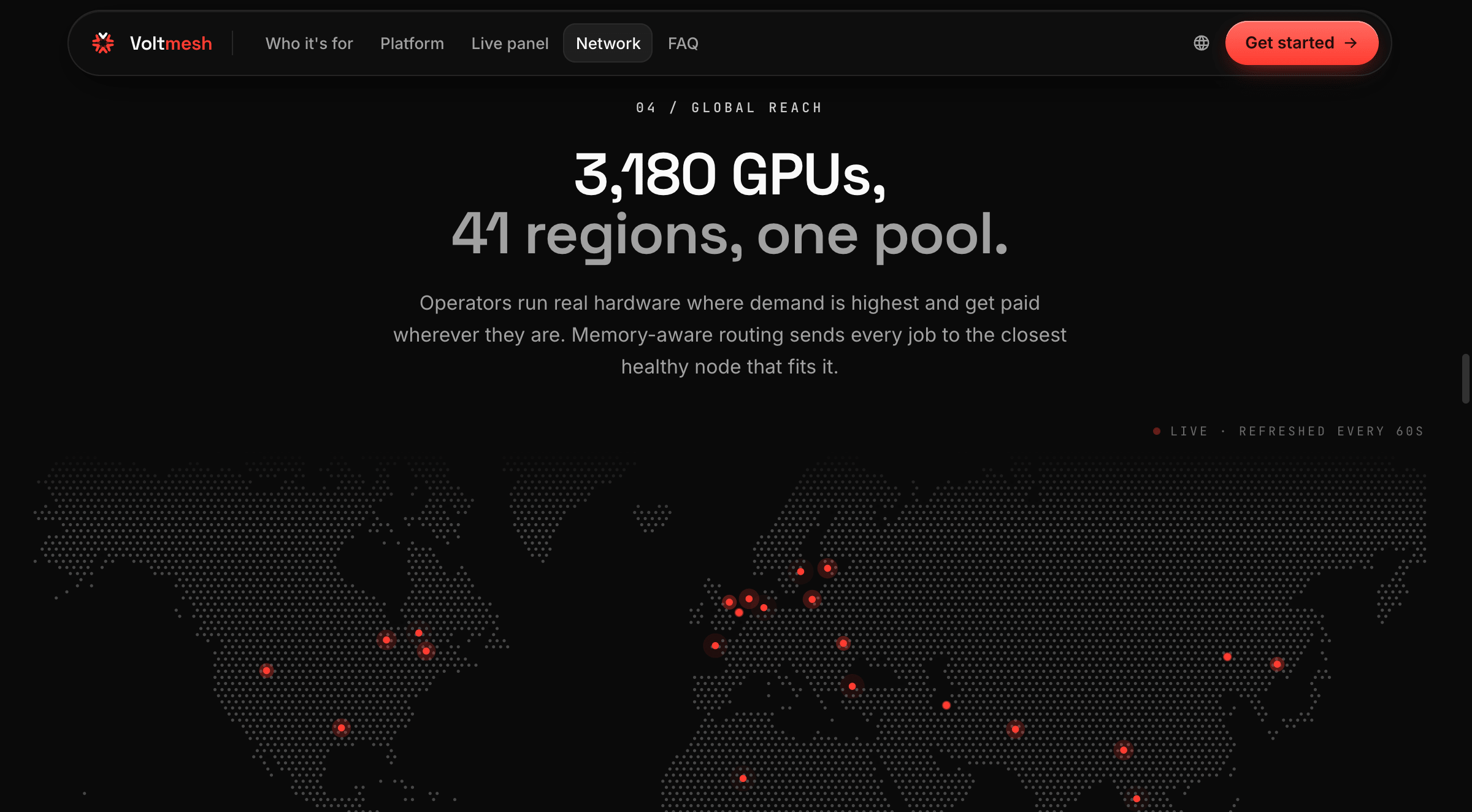Click the Voltmesh starburst logo icon
This screenshot has width=1472, height=812.
[x=103, y=43]
